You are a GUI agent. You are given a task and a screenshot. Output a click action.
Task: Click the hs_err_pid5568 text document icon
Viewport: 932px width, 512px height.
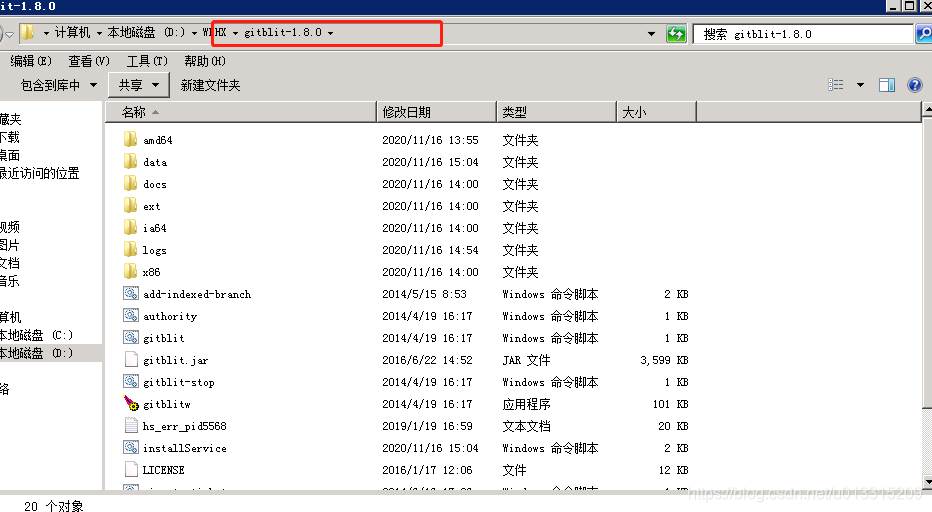[131, 425]
